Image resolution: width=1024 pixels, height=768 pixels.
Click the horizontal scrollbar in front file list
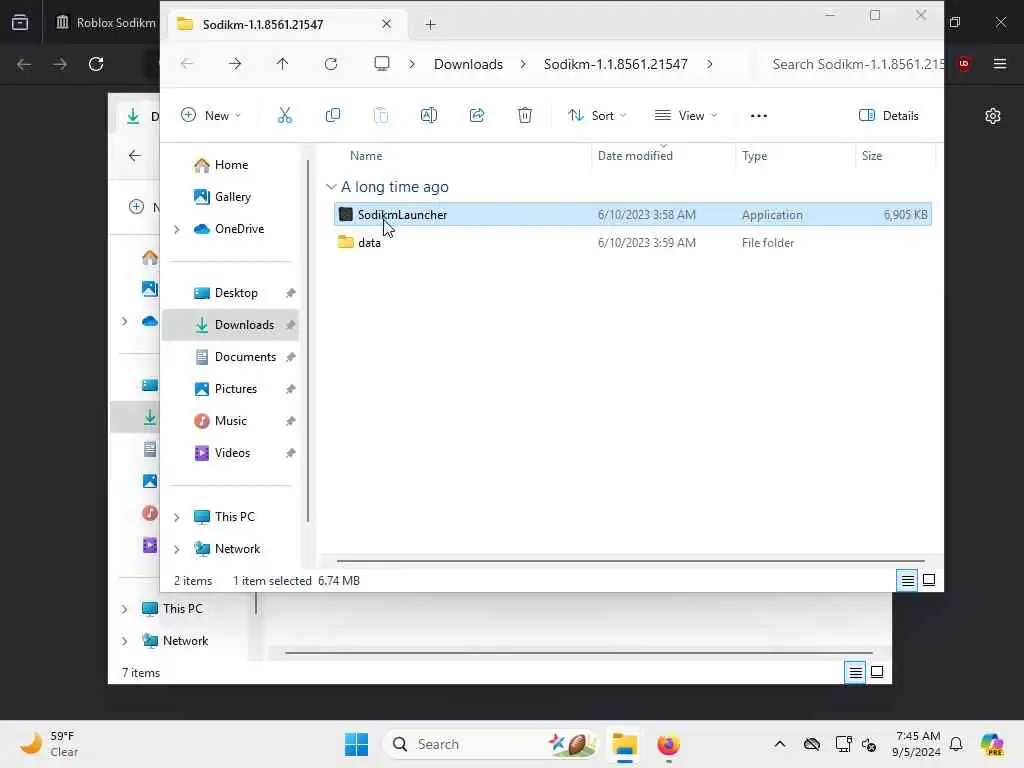click(630, 560)
